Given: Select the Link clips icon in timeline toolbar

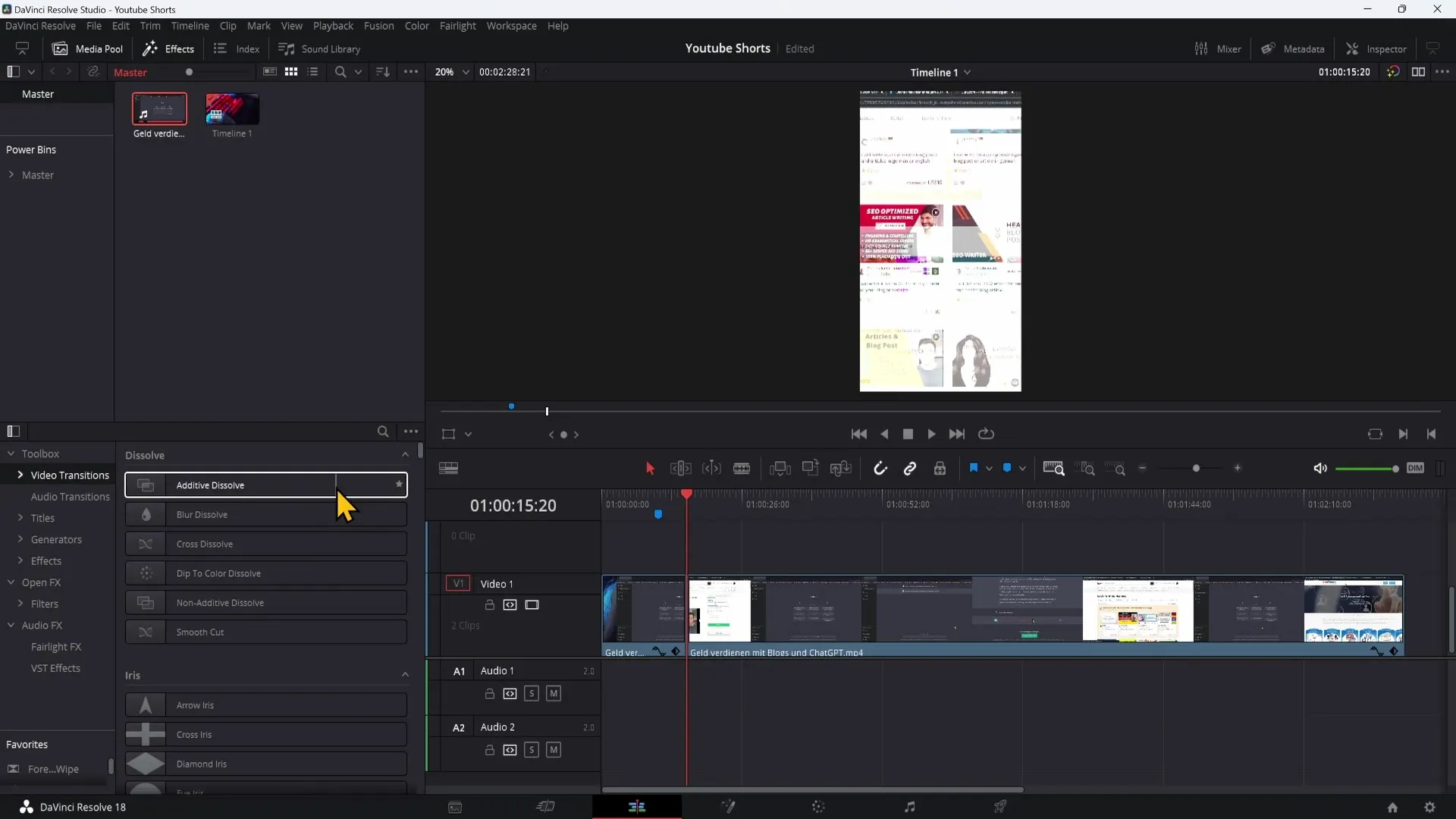Looking at the screenshot, I should click(909, 468).
